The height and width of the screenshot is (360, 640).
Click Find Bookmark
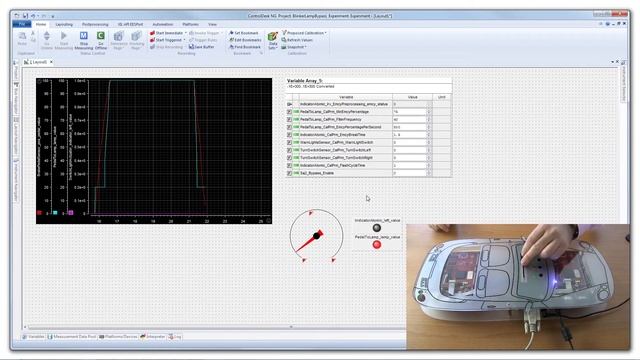pos(244,47)
